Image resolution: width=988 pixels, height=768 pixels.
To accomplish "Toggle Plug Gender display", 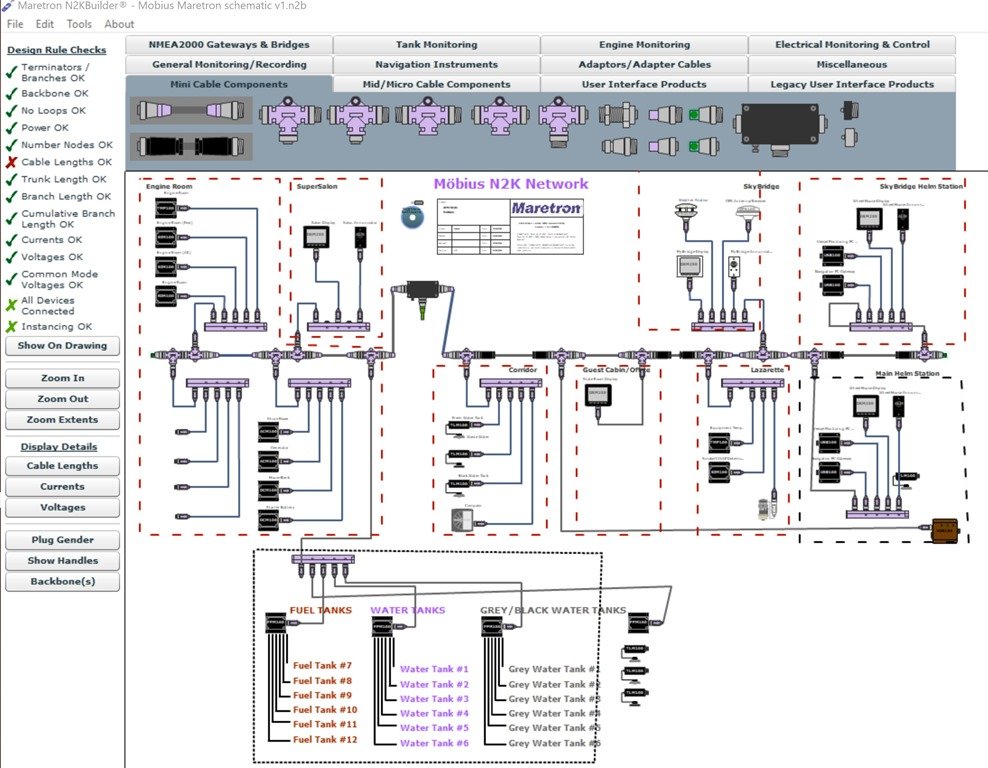I will [x=62, y=540].
